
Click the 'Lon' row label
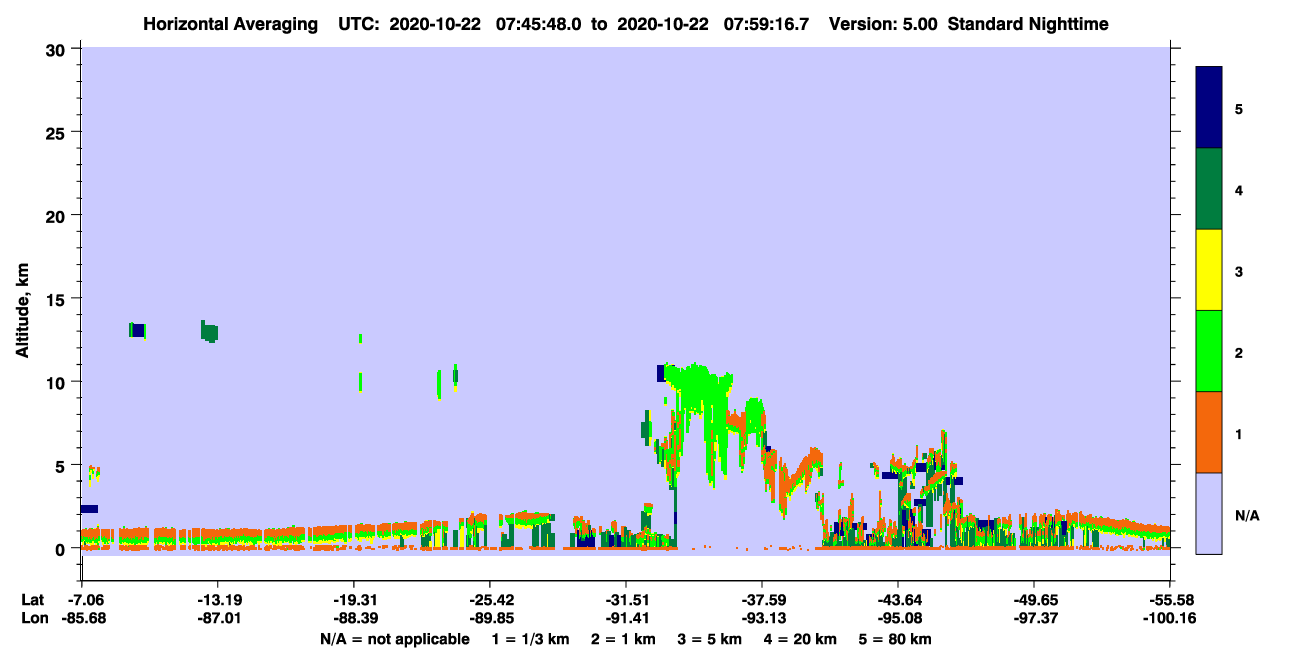click(33, 618)
